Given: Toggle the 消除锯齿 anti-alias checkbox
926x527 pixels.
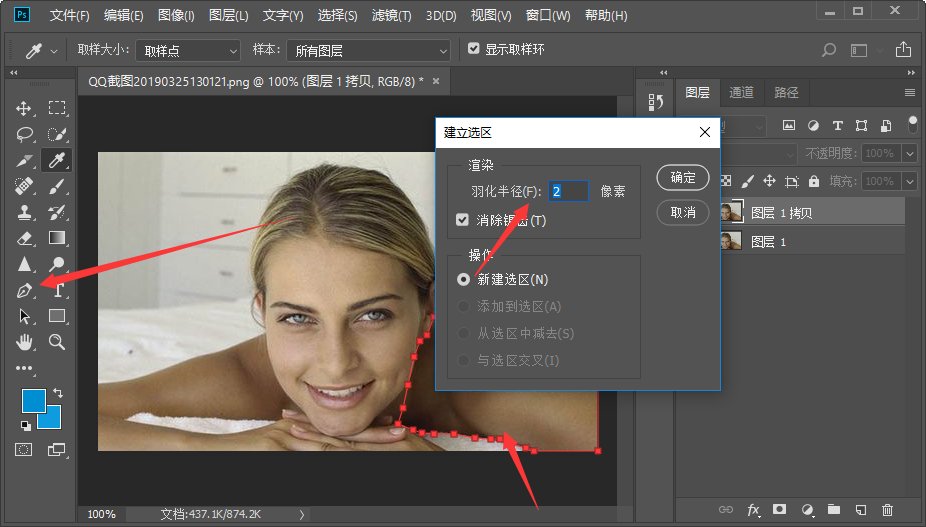Looking at the screenshot, I should pos(462,220).
